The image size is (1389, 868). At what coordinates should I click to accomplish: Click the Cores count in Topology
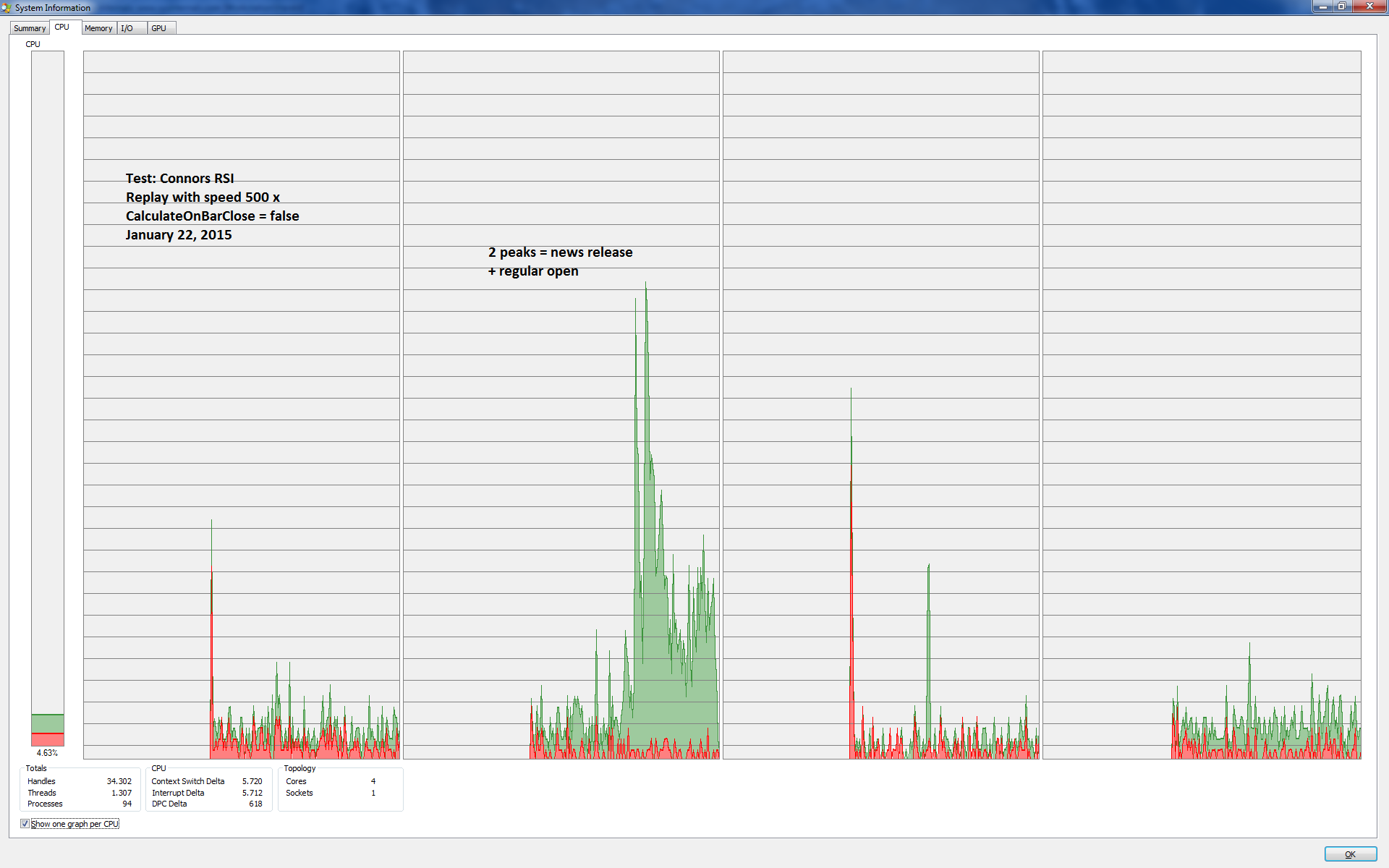click(373, 781)
